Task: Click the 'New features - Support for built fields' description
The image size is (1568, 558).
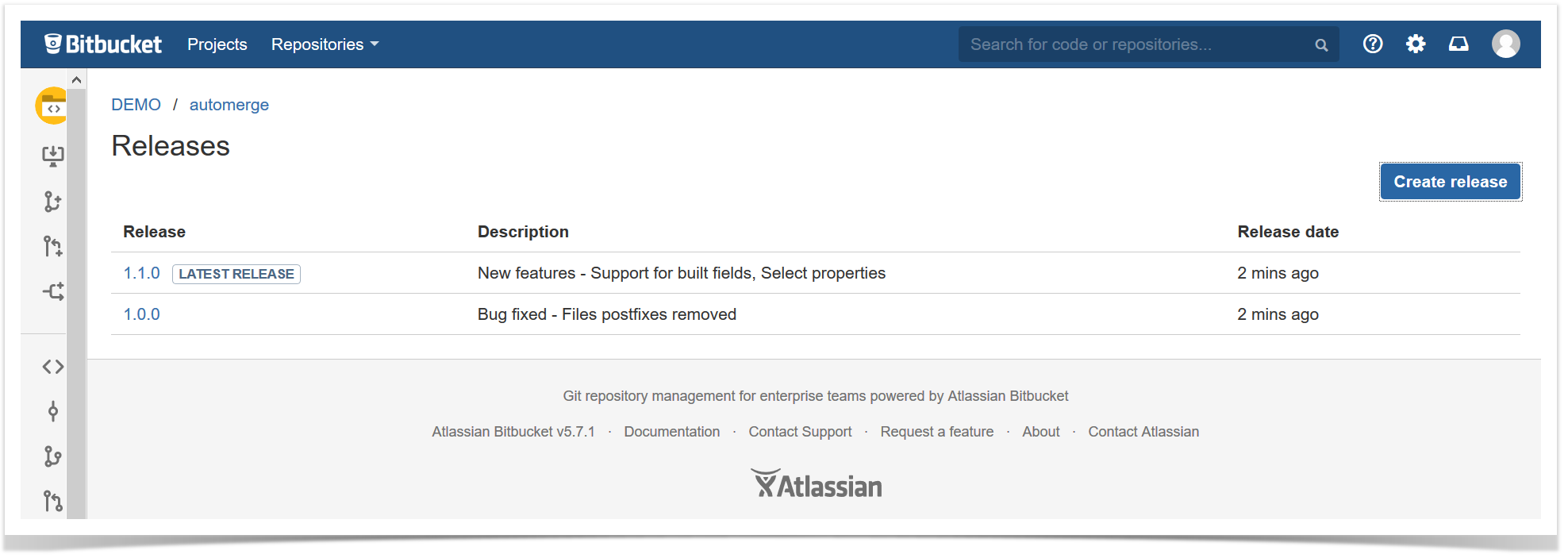Action: coord(682,273)
